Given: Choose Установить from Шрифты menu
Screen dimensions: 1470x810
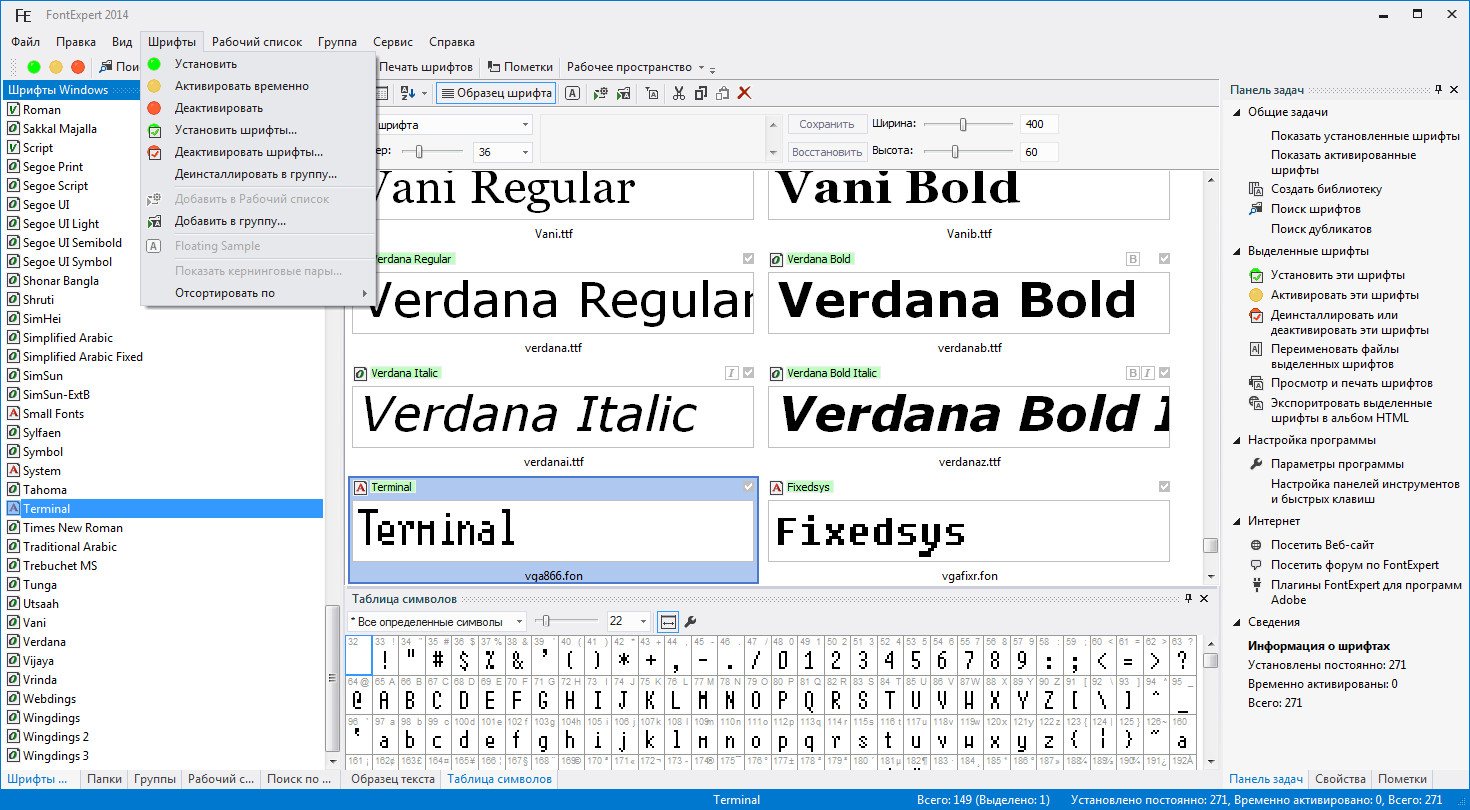Looking at the screenshot, I should pos(258,64).
